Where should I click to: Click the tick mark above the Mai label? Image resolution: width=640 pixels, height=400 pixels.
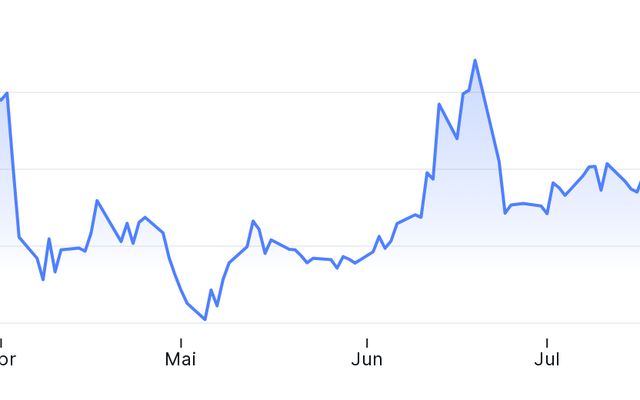[181, 342]
